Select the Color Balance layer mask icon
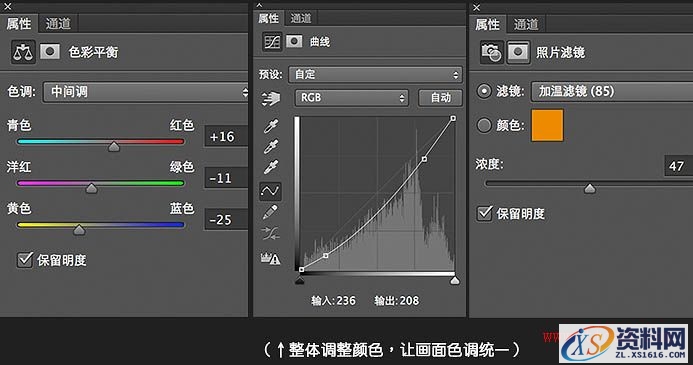This screenshot has width=693, height=365. pos(50,52)
